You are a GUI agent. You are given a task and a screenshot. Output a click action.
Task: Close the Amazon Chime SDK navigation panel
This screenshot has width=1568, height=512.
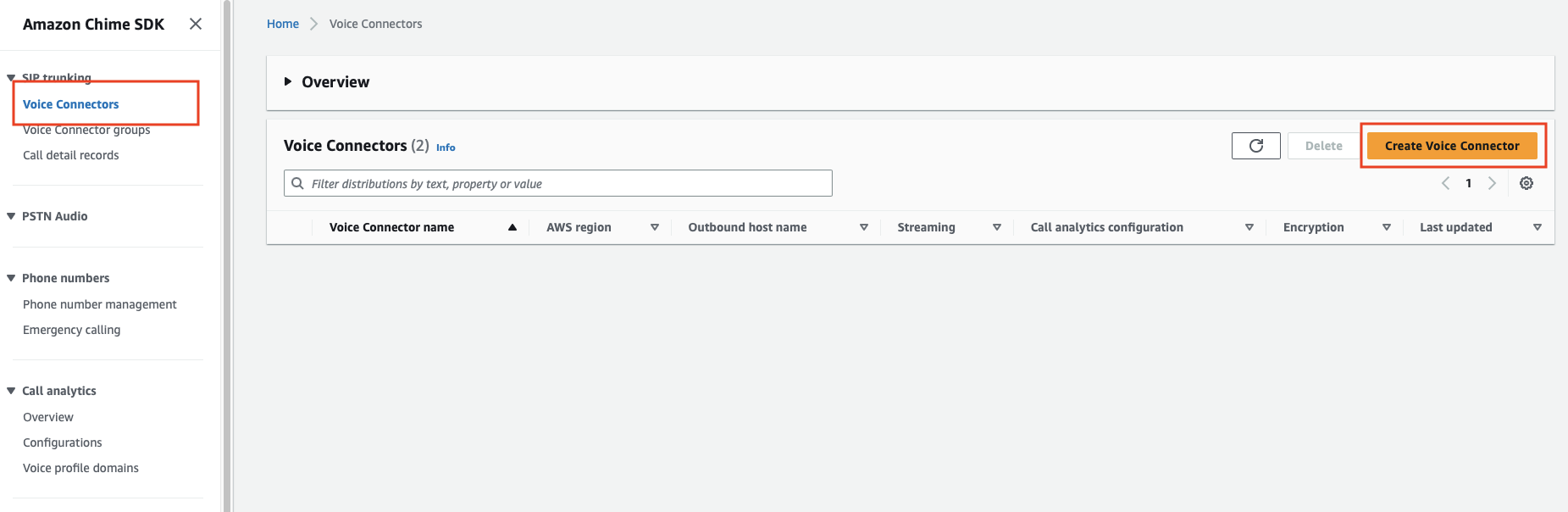[196, 24]
